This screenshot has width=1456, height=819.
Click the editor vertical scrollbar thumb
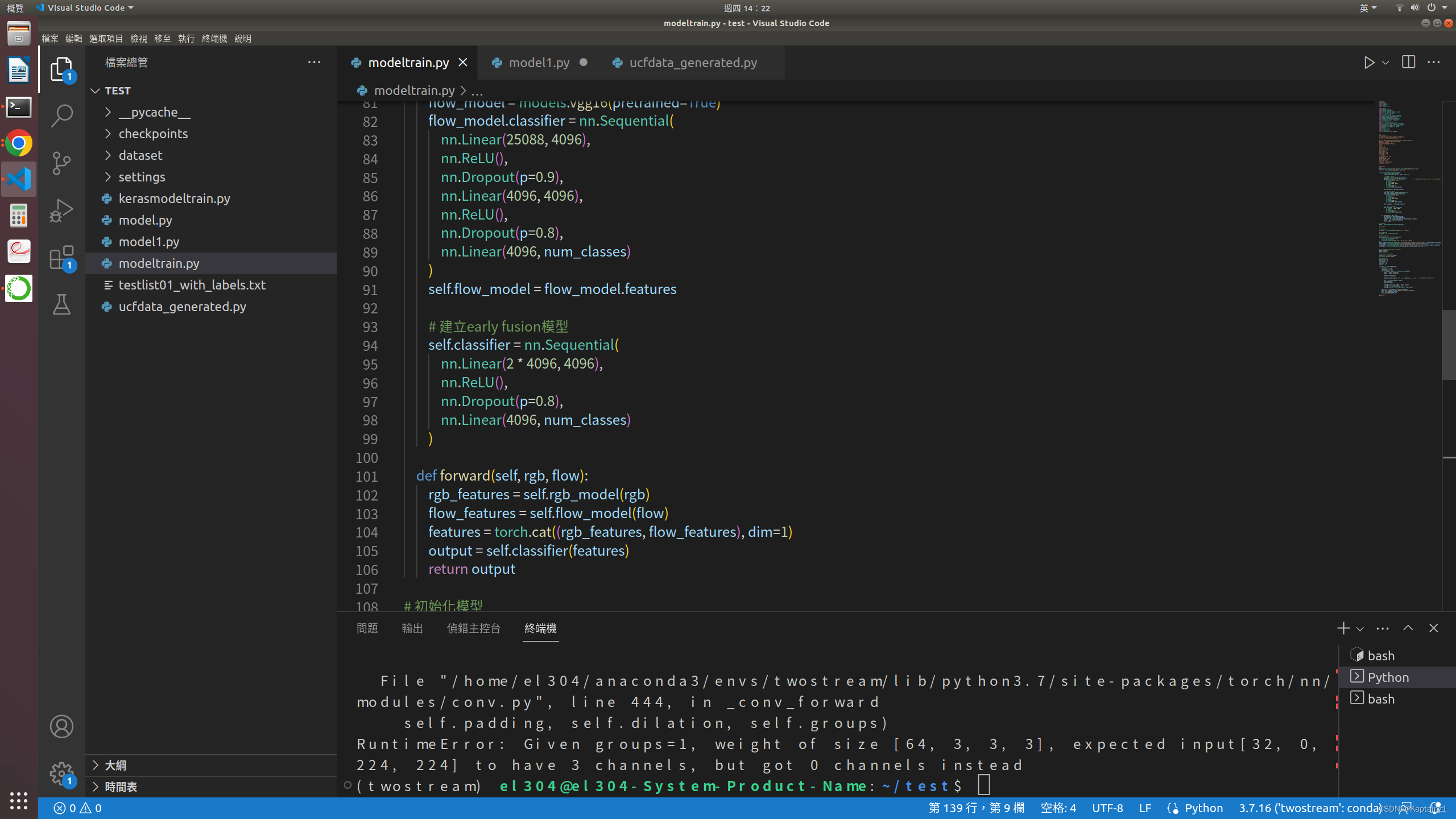(x=1449, y=345)
